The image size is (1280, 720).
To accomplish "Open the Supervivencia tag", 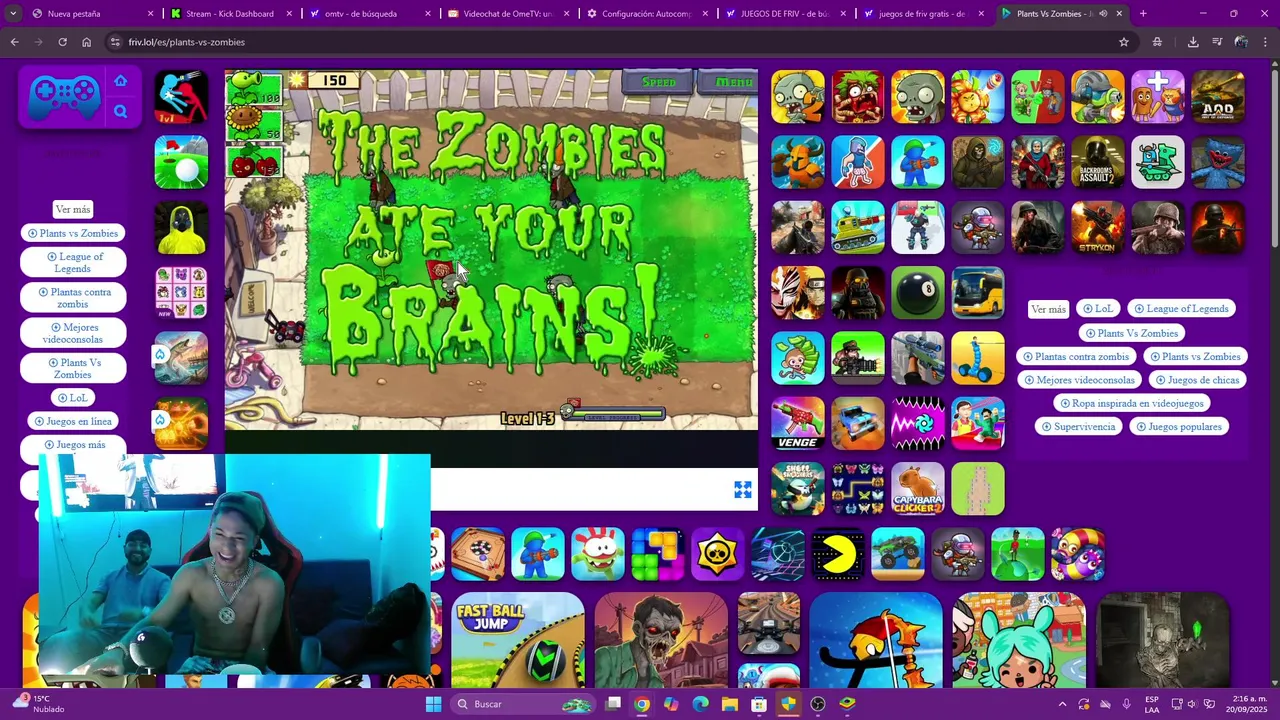I will pyautogui.click(x=1078, y=427).
